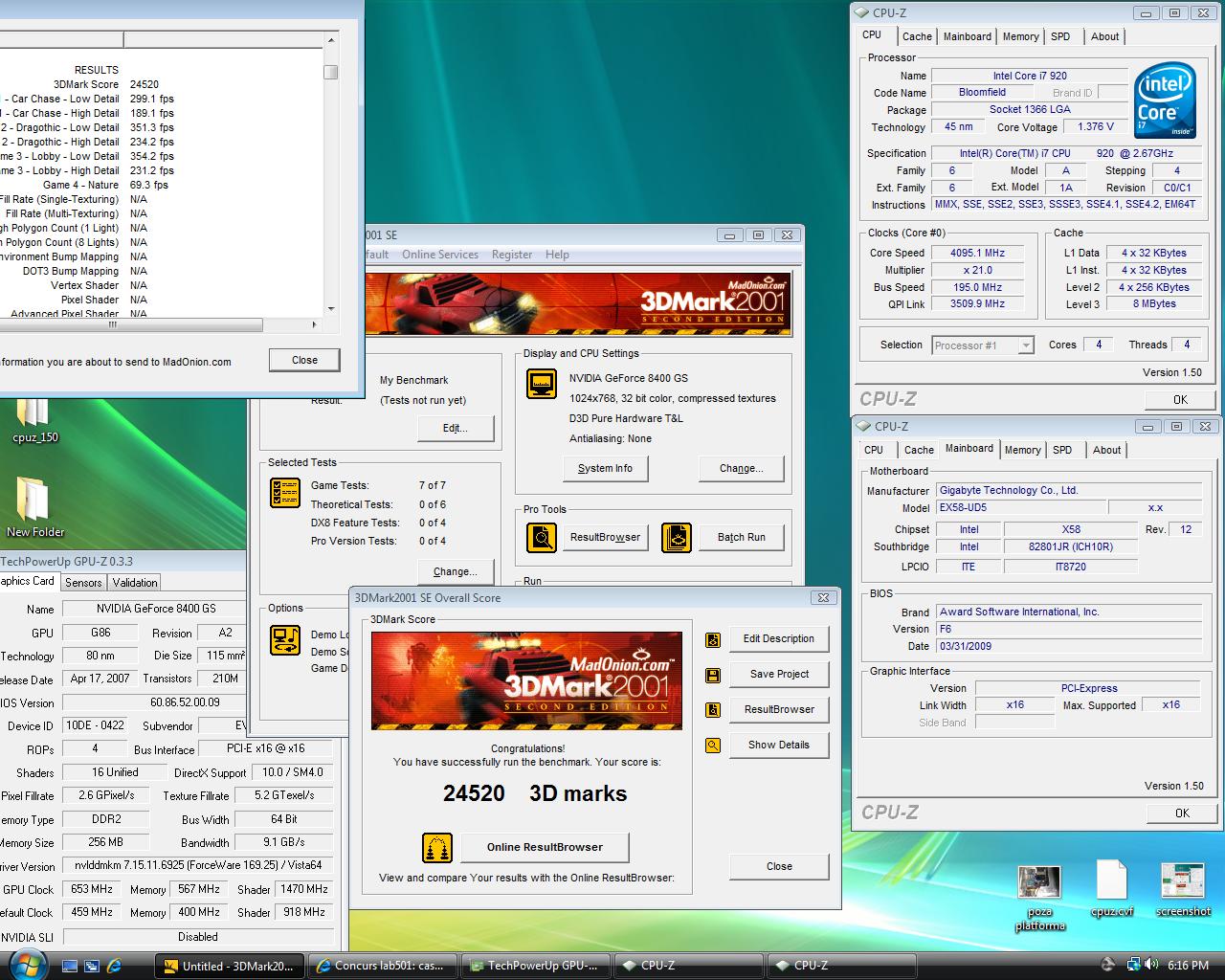Open the New Folder desktop icon
1225x980 pixels.
pyautogui.click(x=35, y=507)
